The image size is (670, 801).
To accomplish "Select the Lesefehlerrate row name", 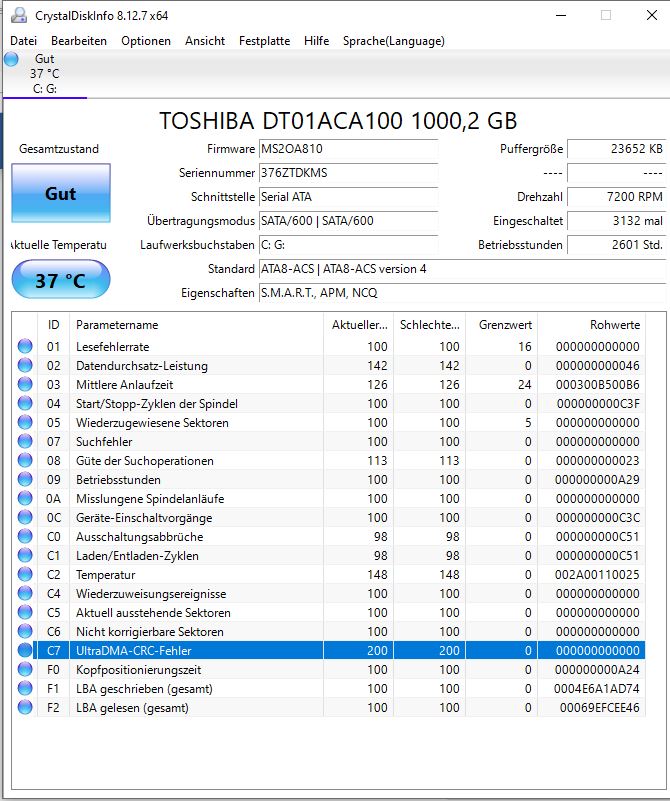I will 112,347.
